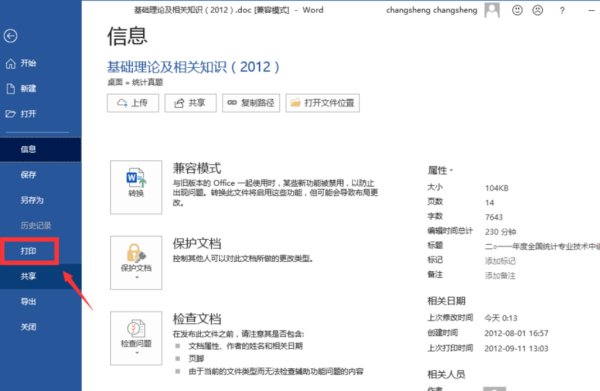This screenshot has height=391, width=600.
Task: Open help with the question mark icon
Action: click(x=562, y=11)
